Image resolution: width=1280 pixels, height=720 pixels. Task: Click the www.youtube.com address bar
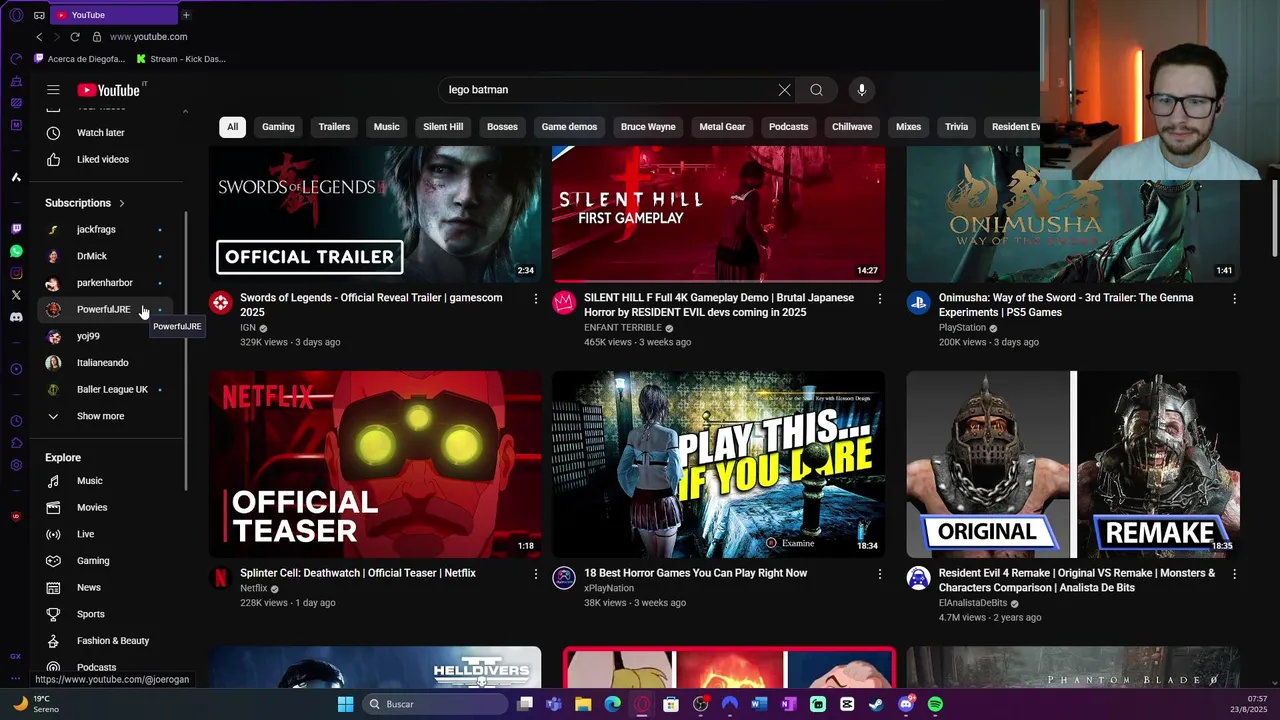click(148, 37)
